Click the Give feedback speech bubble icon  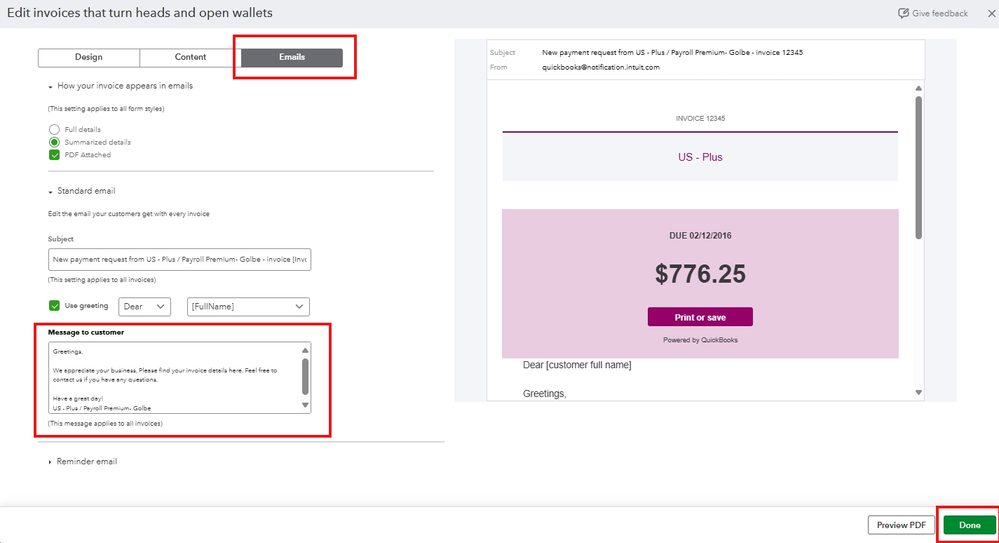point(903,13)
